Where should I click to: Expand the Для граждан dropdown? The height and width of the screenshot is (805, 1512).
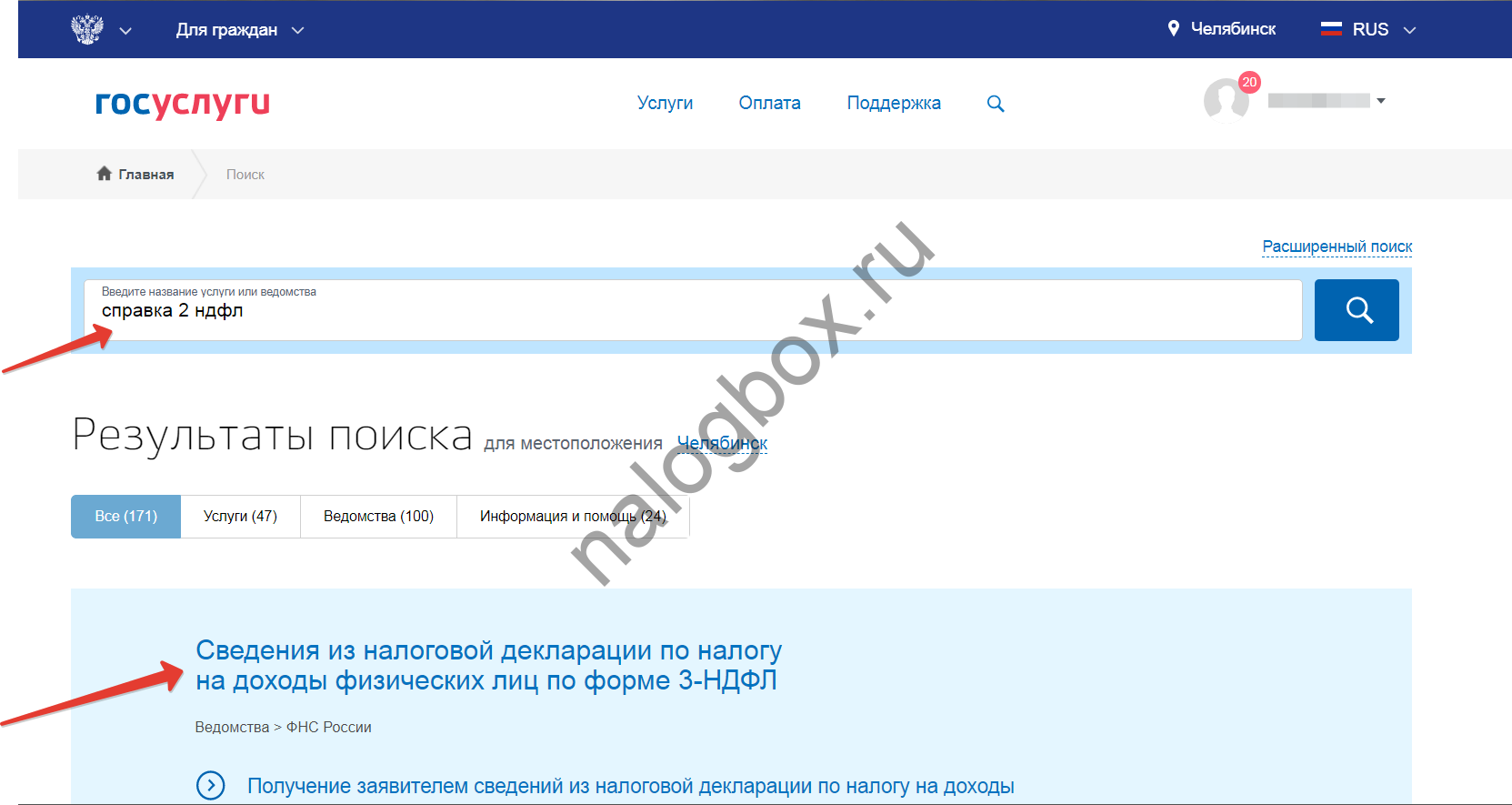pyautogui.click(x=297, y=30)
